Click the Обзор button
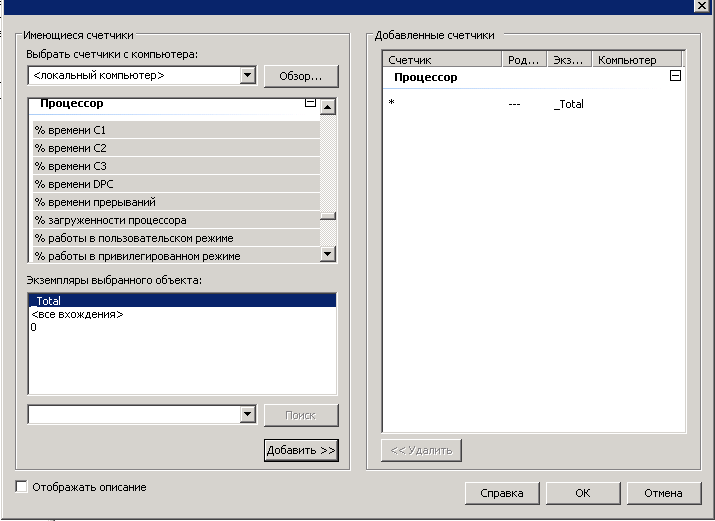Image resolution: width=715 pixels, height=521 pixels. [300, 76]
